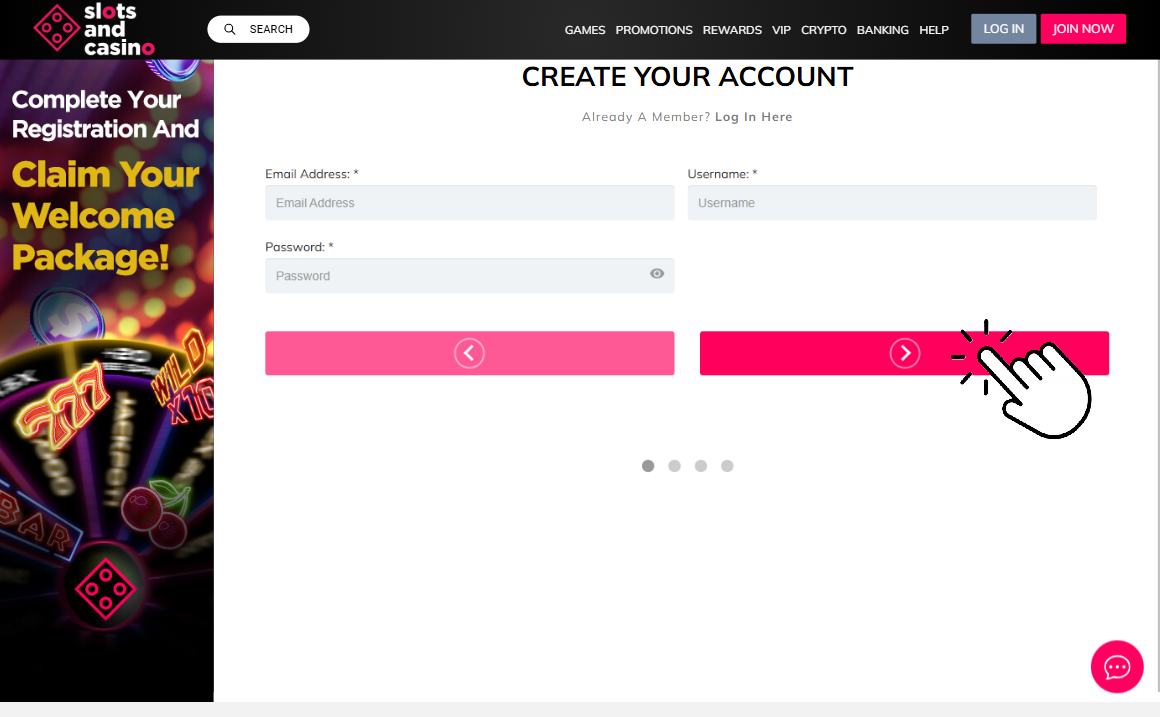Select the third step dot
Screen dimensions: 1160x717
[x=701, y=465]
